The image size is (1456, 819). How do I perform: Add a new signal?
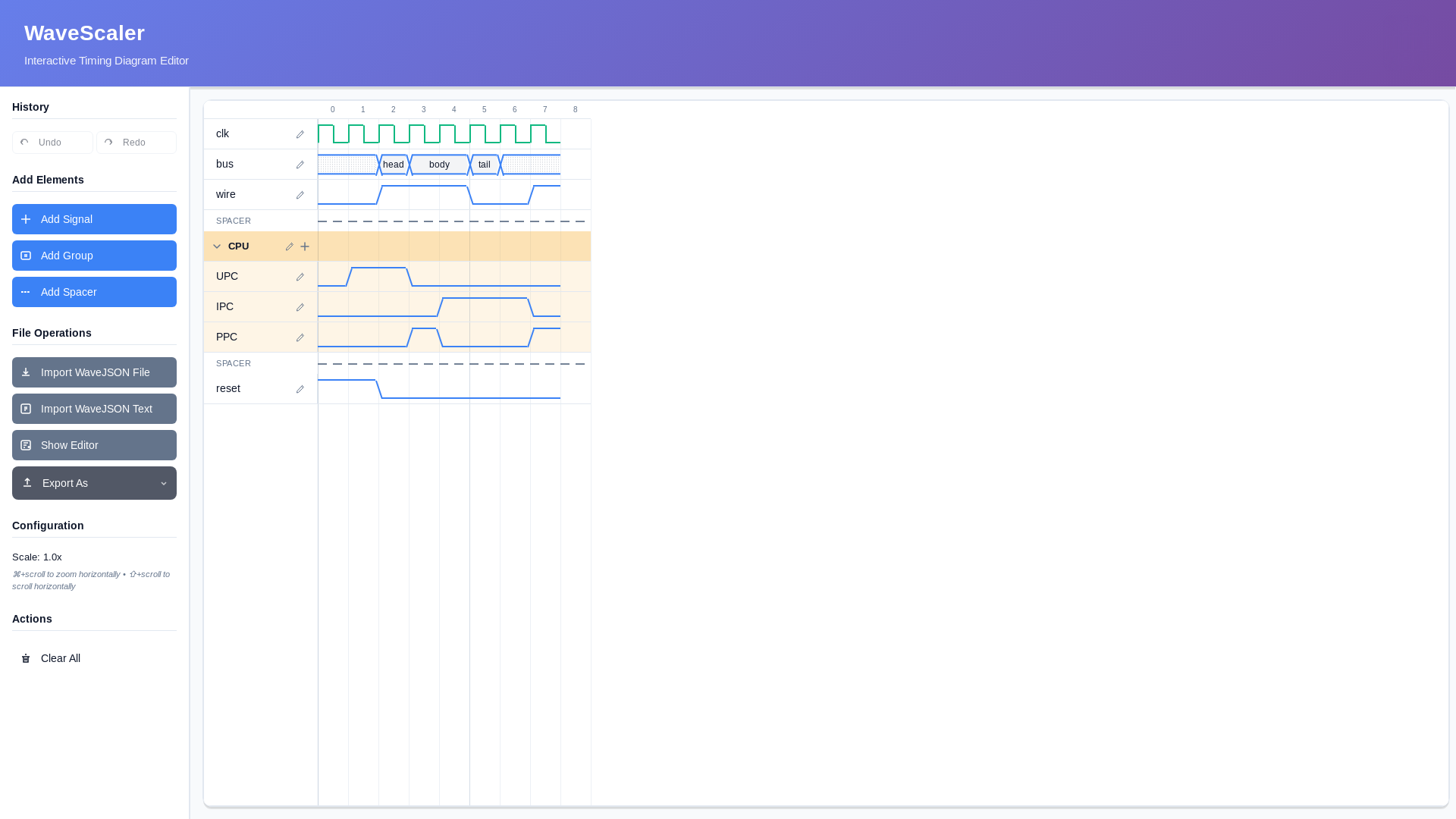point(94,219)
